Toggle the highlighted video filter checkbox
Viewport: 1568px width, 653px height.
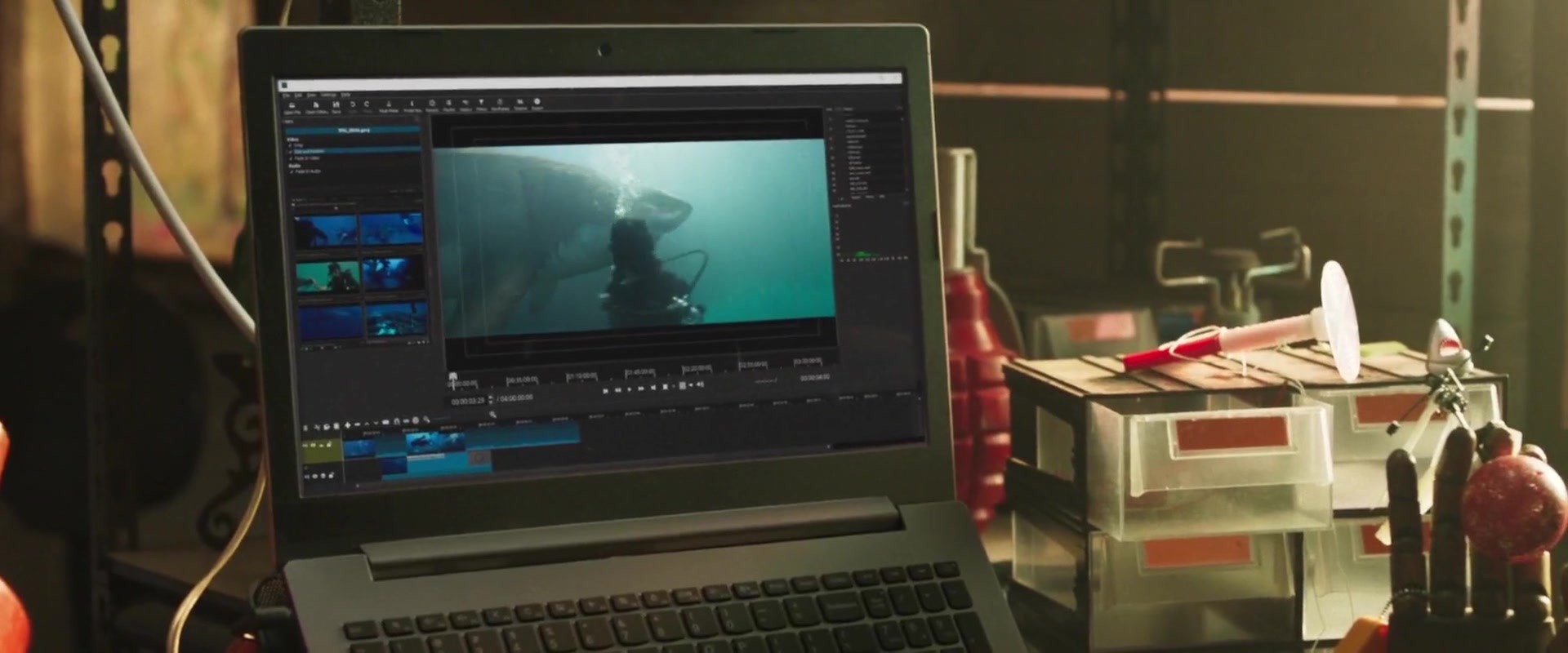pyautogui.click(x=291, y=152)
